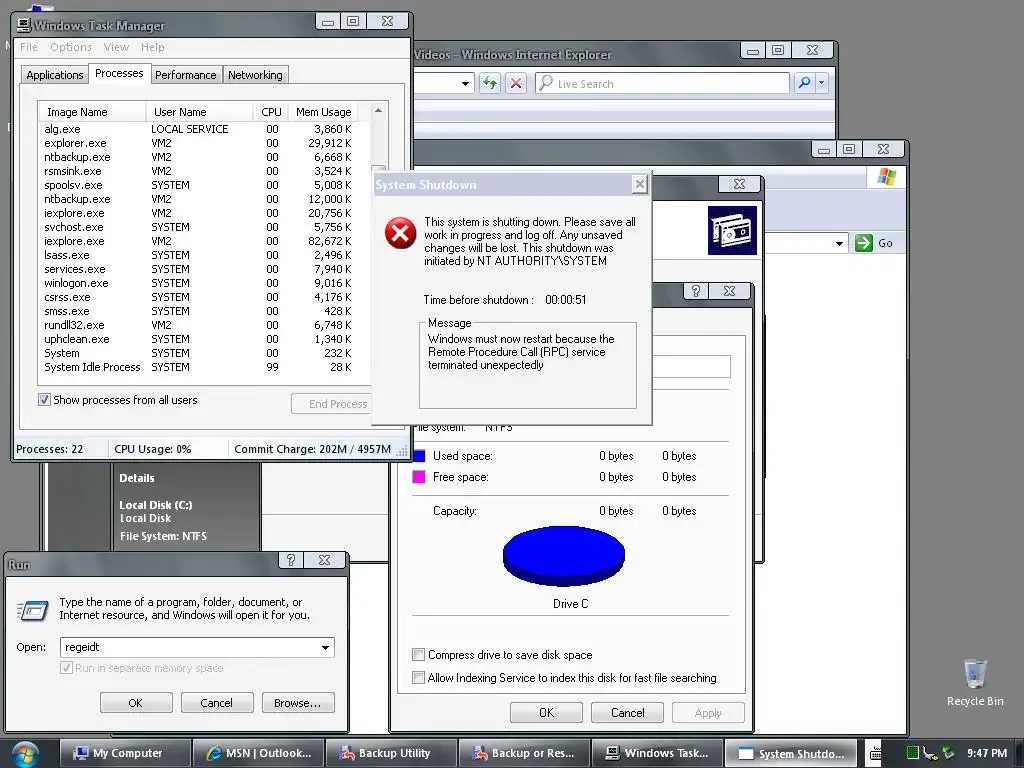This screenshot has height=768, width=1024.
Task: Open the Options menu in Task Manager
Action: pyautogui.click(x=71, y=47)
